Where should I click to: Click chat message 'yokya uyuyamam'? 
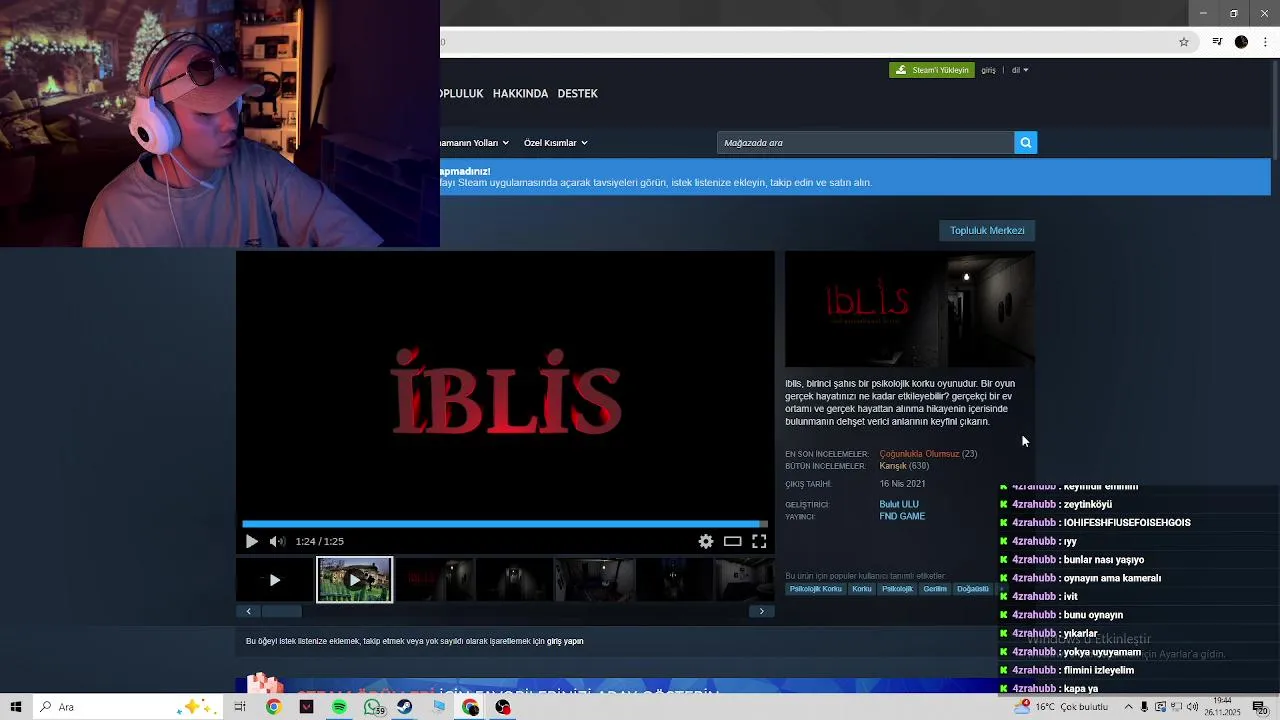click(1102, 652)
